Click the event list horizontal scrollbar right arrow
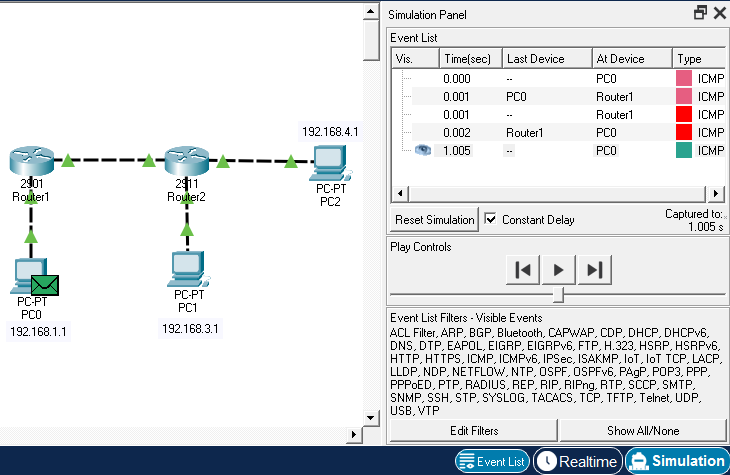Viewport: 730px width, 475px height. coord(717,192)
